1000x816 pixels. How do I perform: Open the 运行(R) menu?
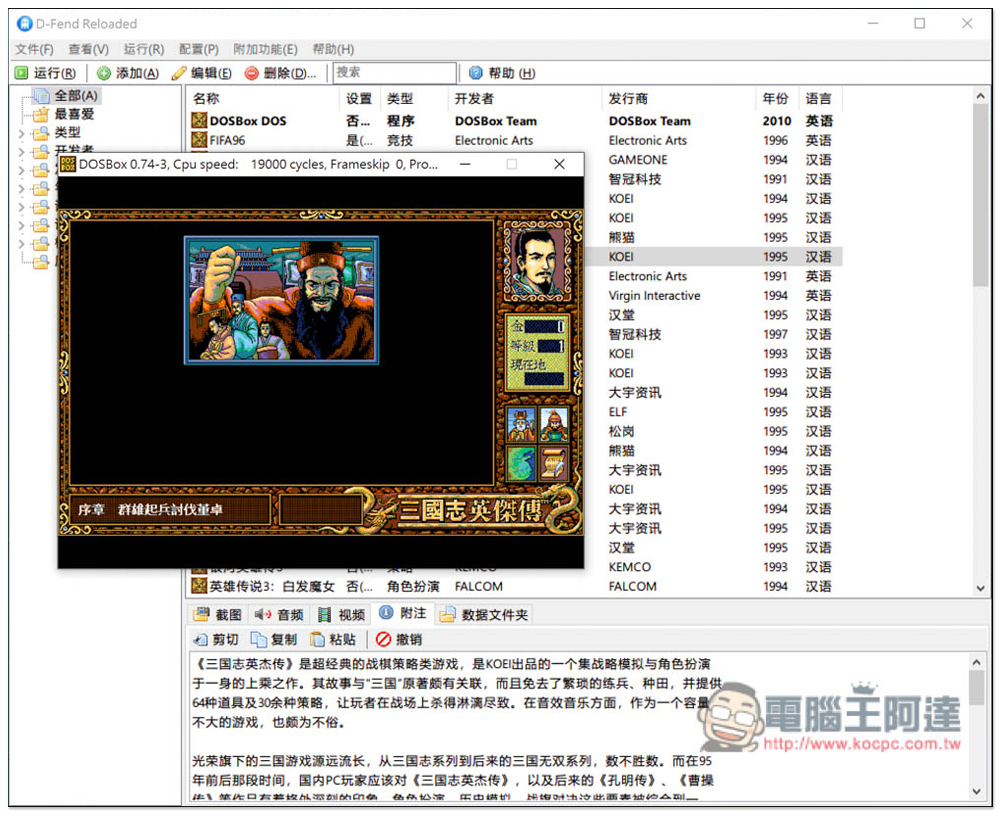[143, 49]
